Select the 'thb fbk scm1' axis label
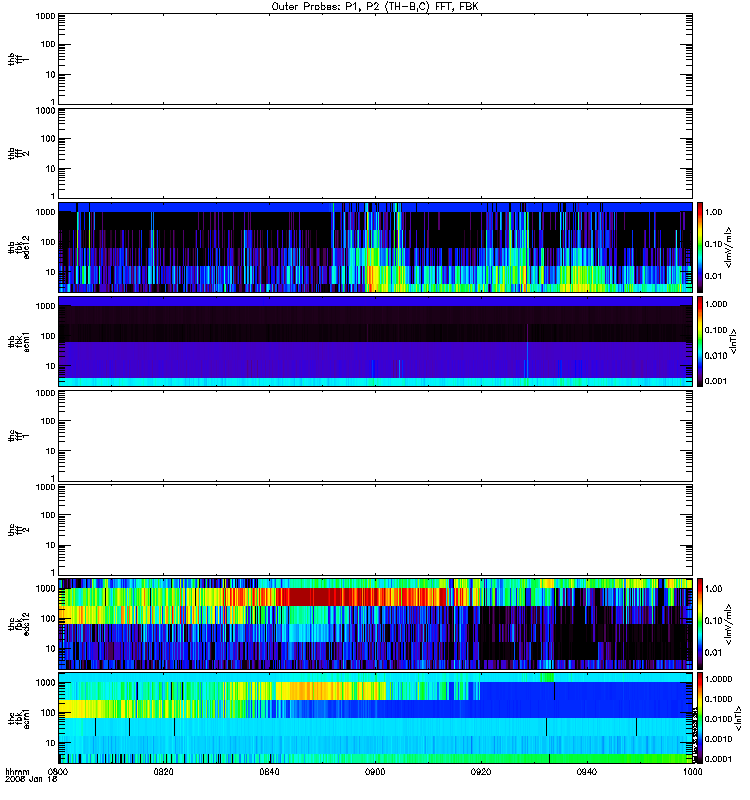The image size is (750, 800). (x=19, y=341)
